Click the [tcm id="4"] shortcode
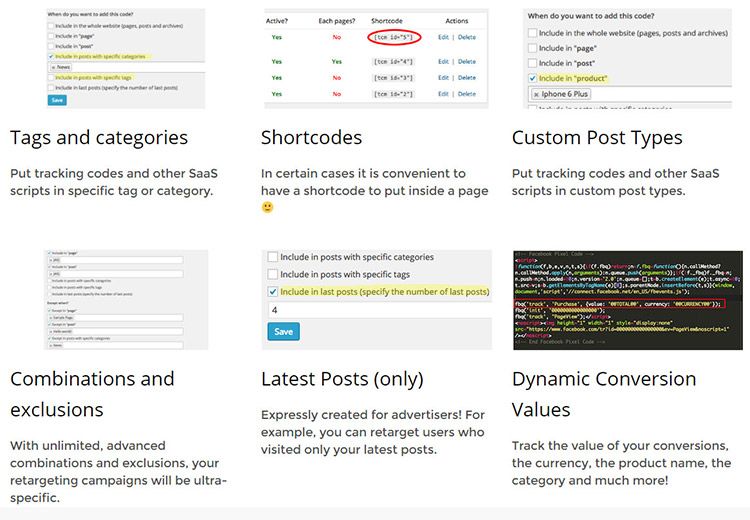Image resolution: width=750 pixels, height=520 pixels. tap(393, 62)
